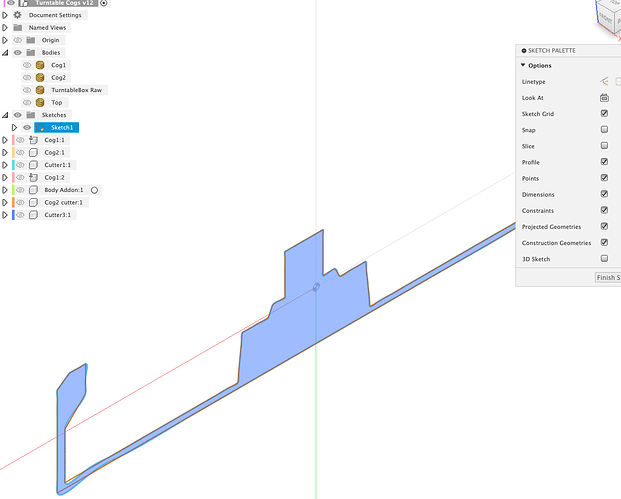Disable the Sketch Grid checkbox
Viewport: 621px width, 499px height.
tap(604, 114)
